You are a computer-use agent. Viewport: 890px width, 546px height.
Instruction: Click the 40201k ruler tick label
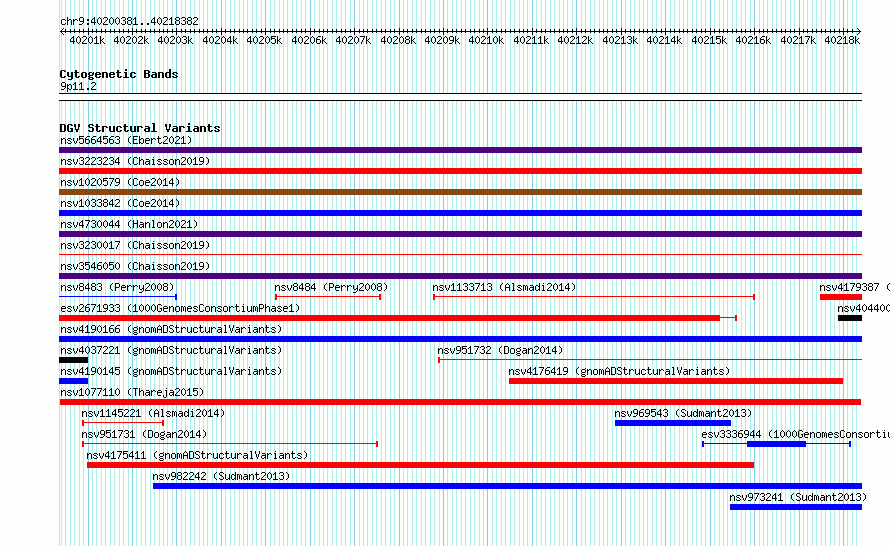click(87, 40)
